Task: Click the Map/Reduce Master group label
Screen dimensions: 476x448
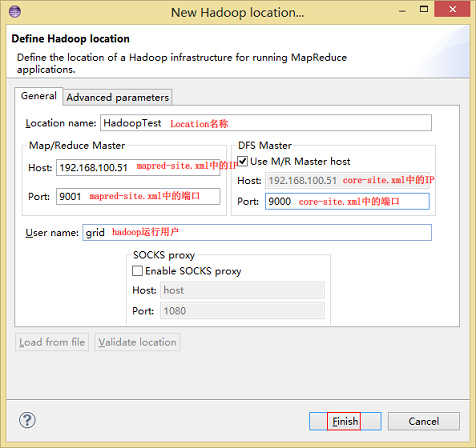Action: point(77,145)
